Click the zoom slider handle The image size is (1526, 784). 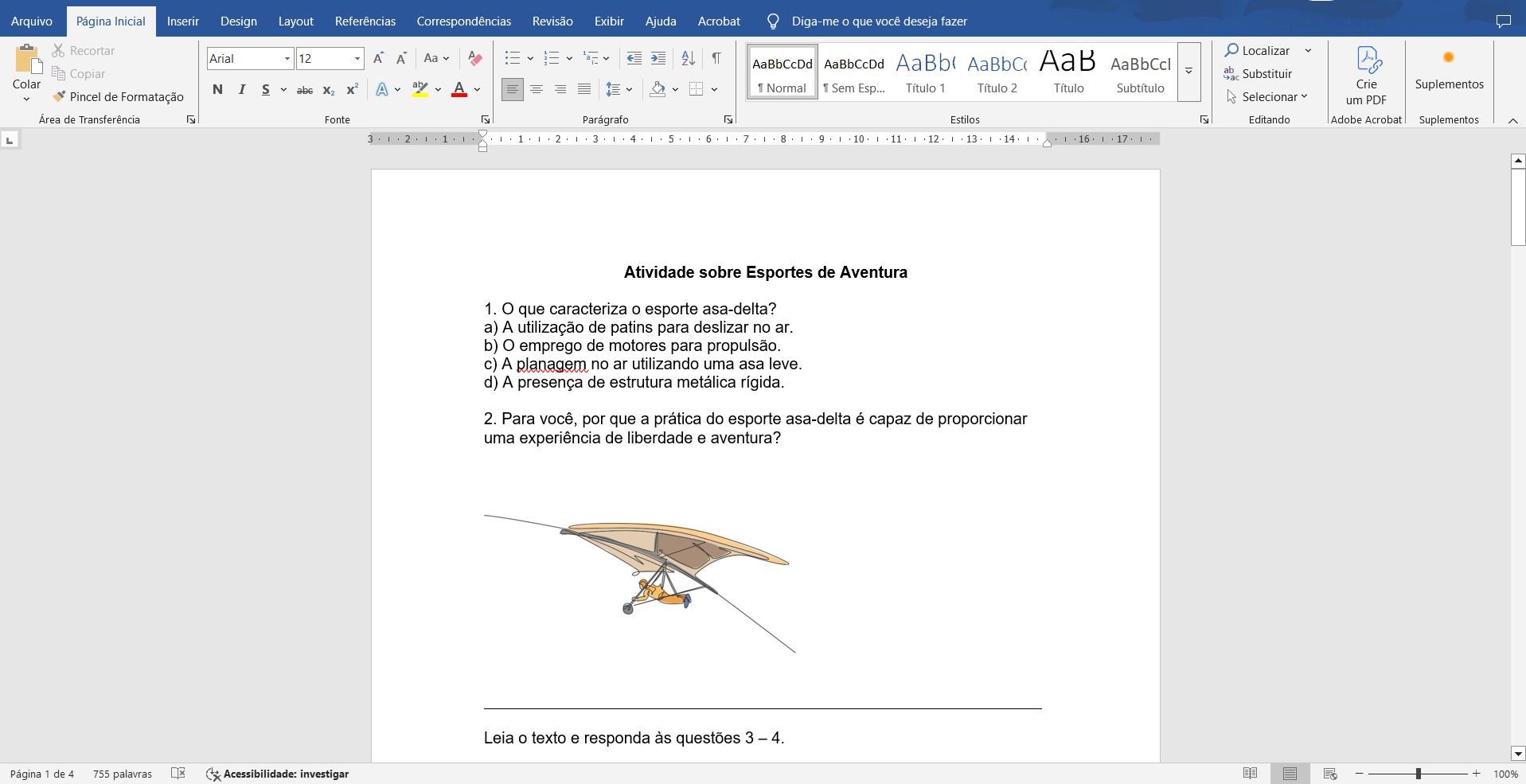coord(1419,774)
